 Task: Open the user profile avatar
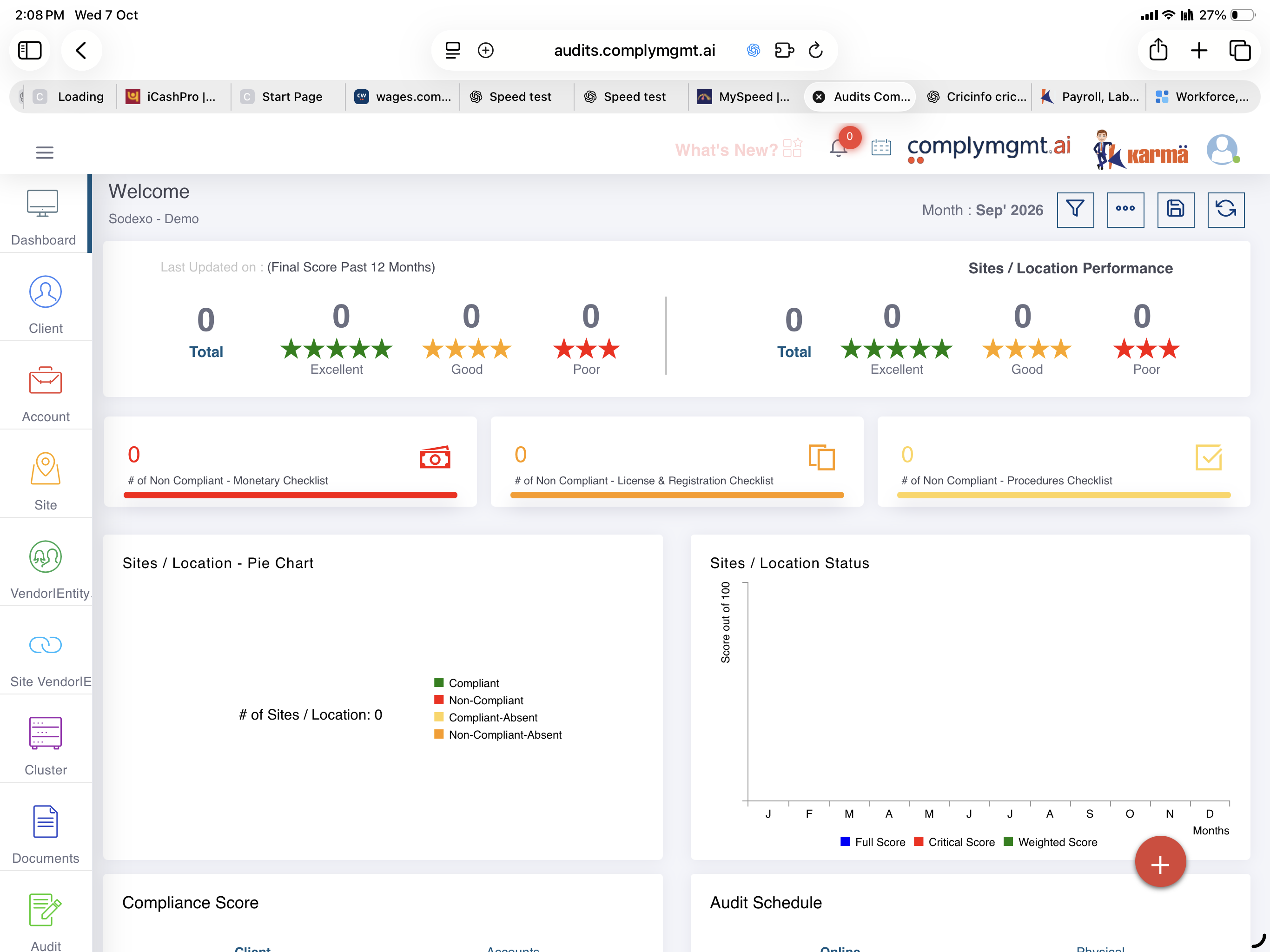[x=1222, y=149]
